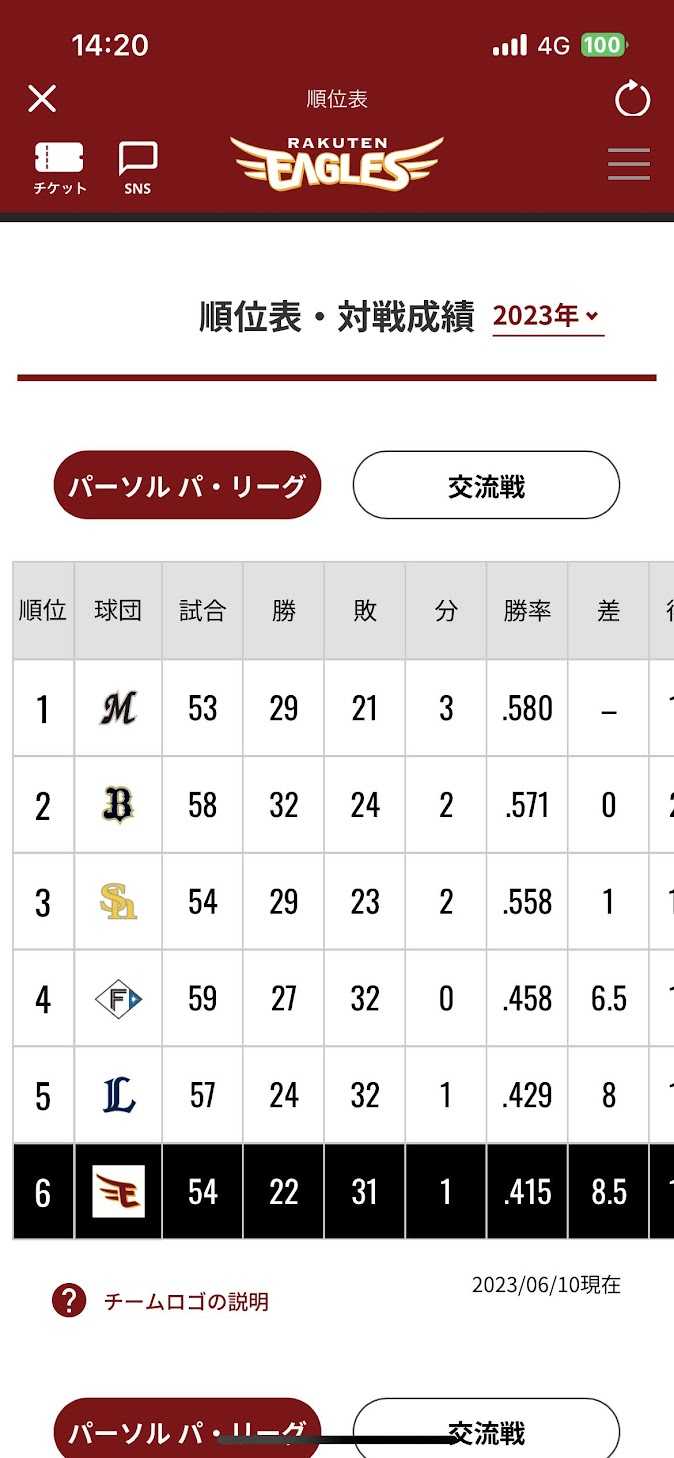The width and height of the screenshot is (674, 1458).
Task: Tap the Fighters team logo
Action: click(x=118, y=998)
